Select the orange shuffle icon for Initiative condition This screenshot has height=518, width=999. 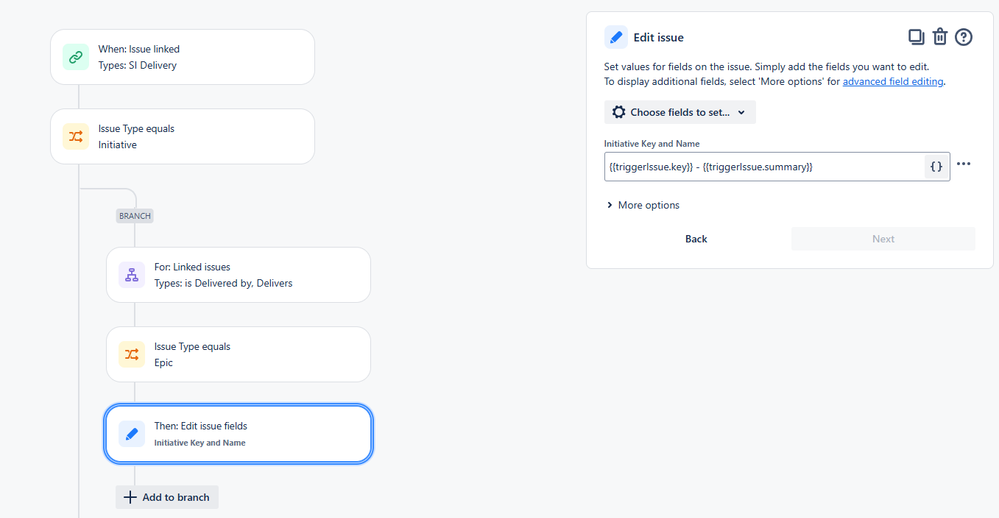pyautogui.click(x=76, y=136)
